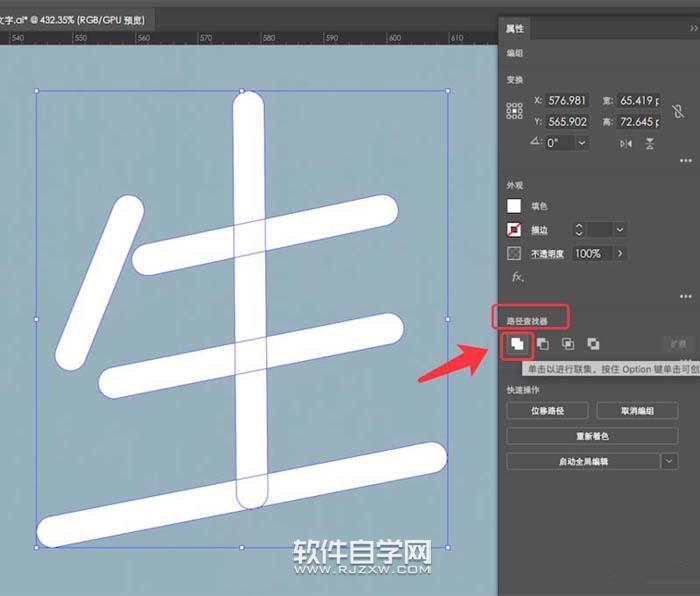Click the Exclude pathfinder icon
The width and height of the screenshot is (700, 596).
(x=593, y=344)
